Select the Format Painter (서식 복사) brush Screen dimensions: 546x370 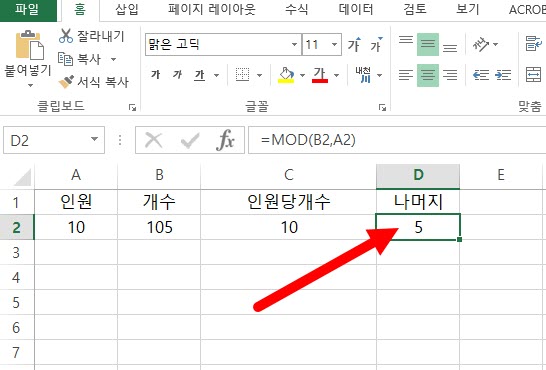pyautogui.click(x=66, y=82)
